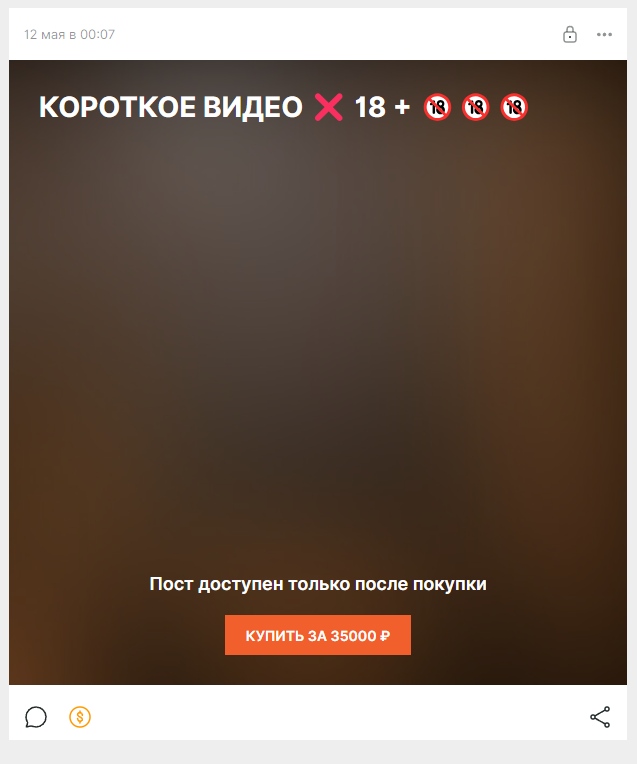
Task: Click the orange dollar coin donate icon
Action: click(x=80, y=717)
